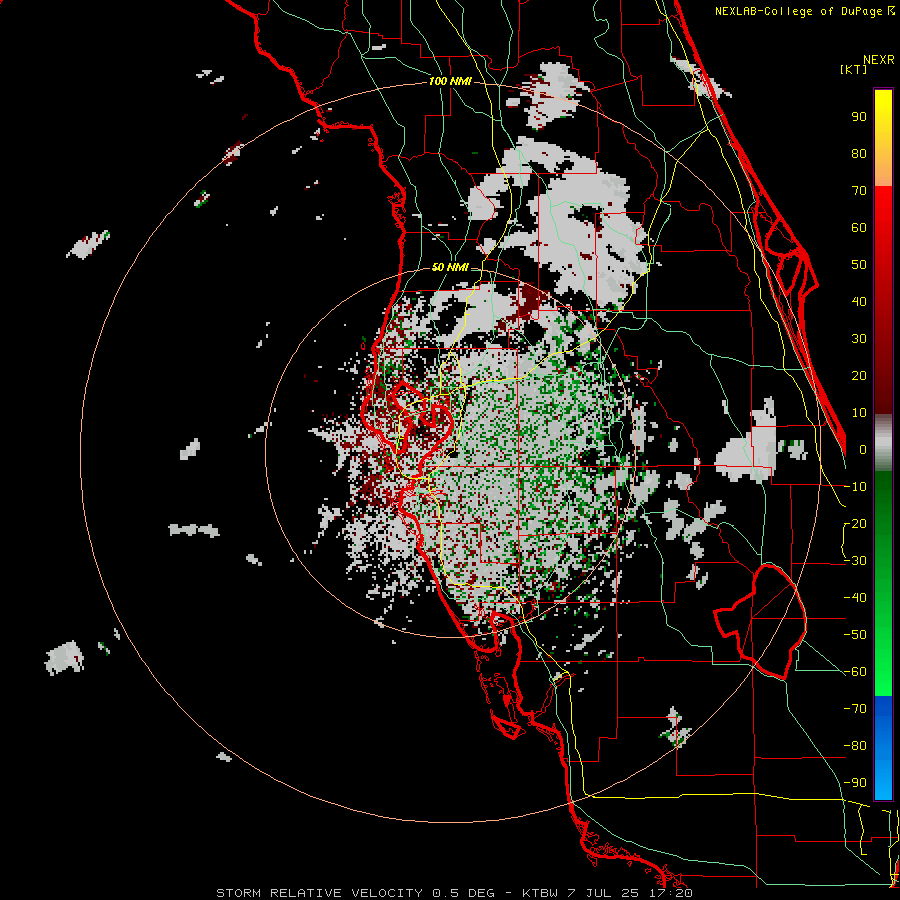Image resolution: width=900 pixels, height=900 pixels.
Task: Click the positive 10 value on the velocity scale
Action: 859,413
